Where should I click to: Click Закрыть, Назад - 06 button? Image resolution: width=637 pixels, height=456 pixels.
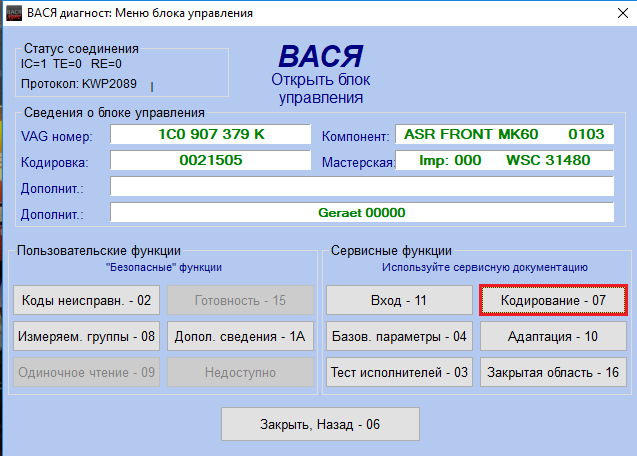320,424
